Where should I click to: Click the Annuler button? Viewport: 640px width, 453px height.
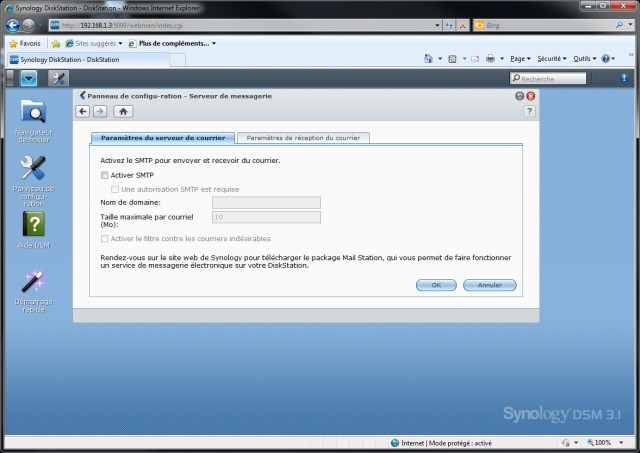[490, 285]
